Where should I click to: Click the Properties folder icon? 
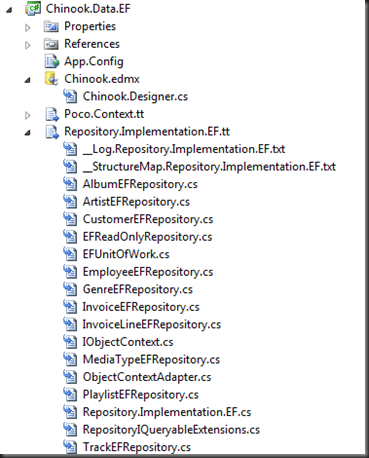point(51,26)
